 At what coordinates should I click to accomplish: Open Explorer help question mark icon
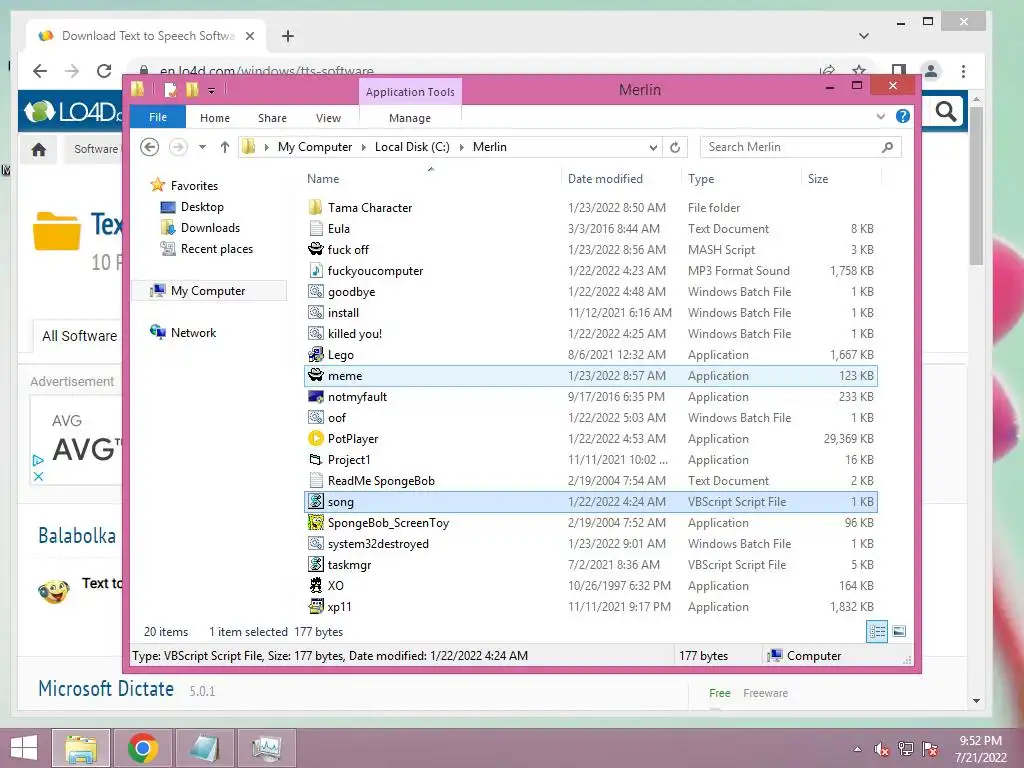[x=903, y=116]
